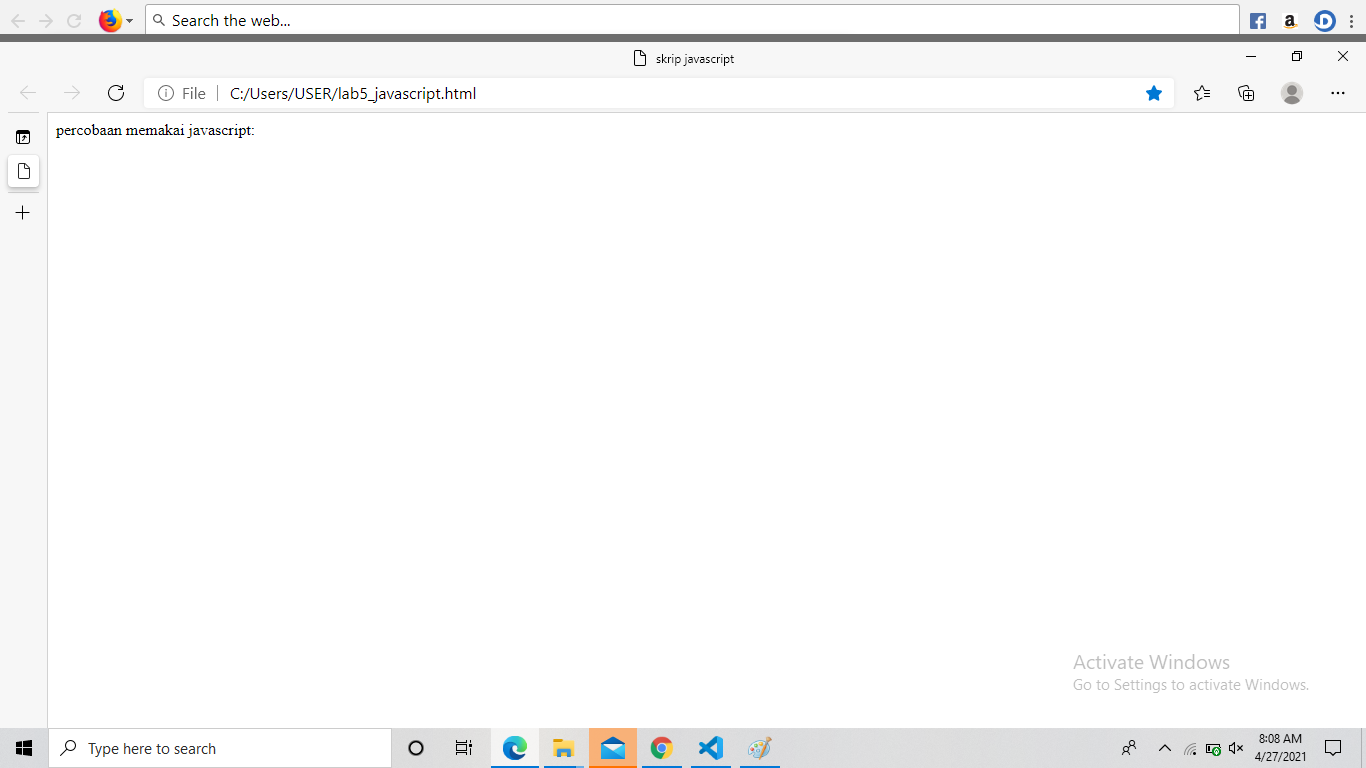This screenshot has height=768, width=1366.
Task: Toggle the favorite star for this page
Action: (x=1154, y=92)
